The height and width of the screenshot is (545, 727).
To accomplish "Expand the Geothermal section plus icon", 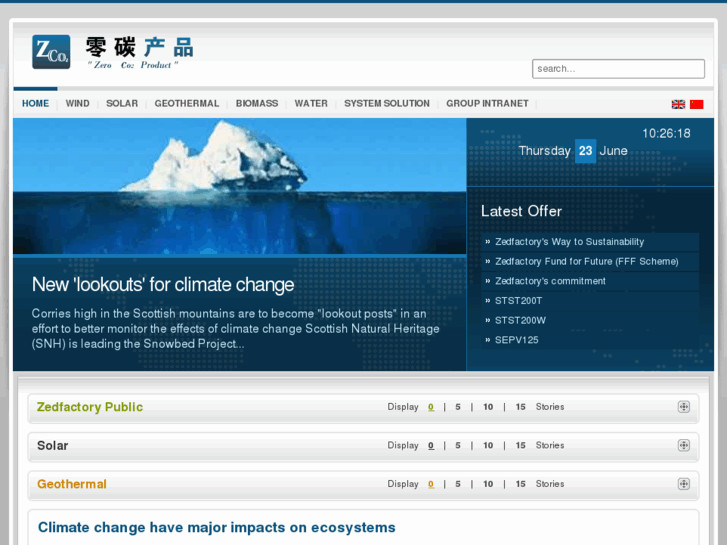I will 684,484.
